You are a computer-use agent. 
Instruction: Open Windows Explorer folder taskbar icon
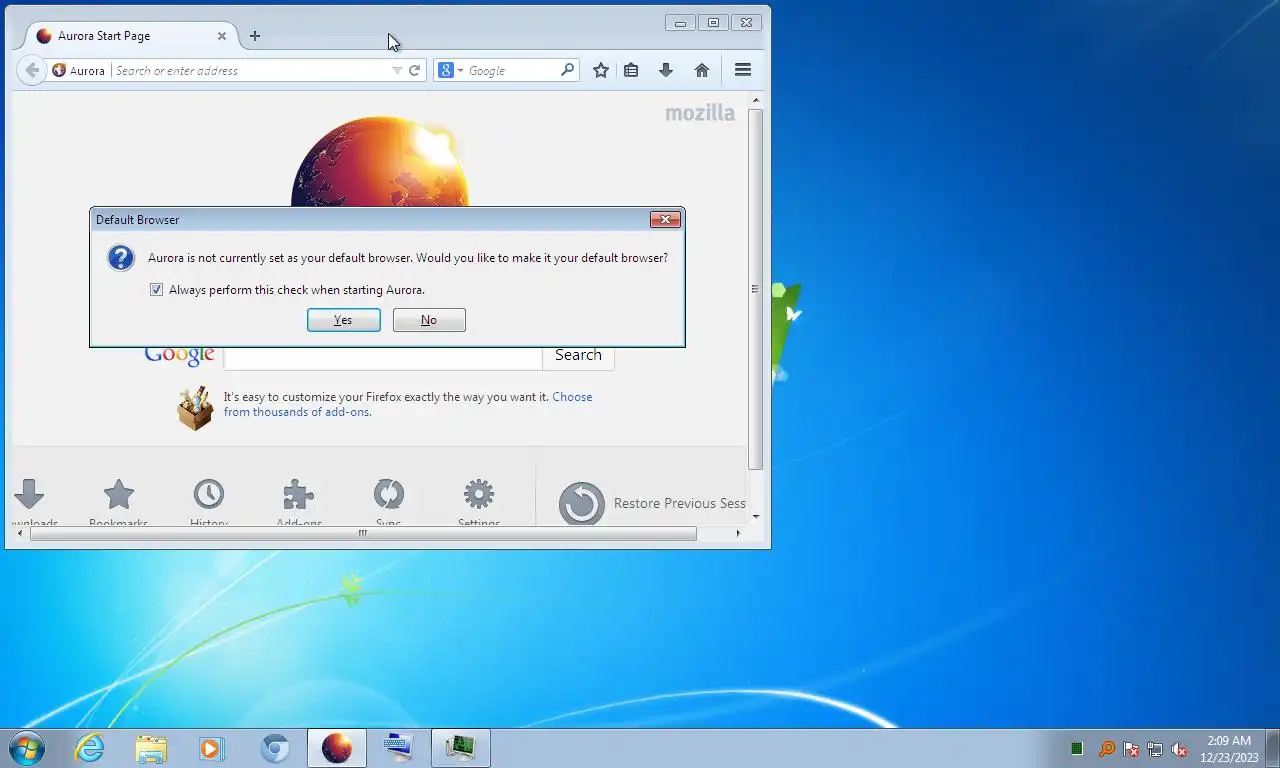point(151,748)
